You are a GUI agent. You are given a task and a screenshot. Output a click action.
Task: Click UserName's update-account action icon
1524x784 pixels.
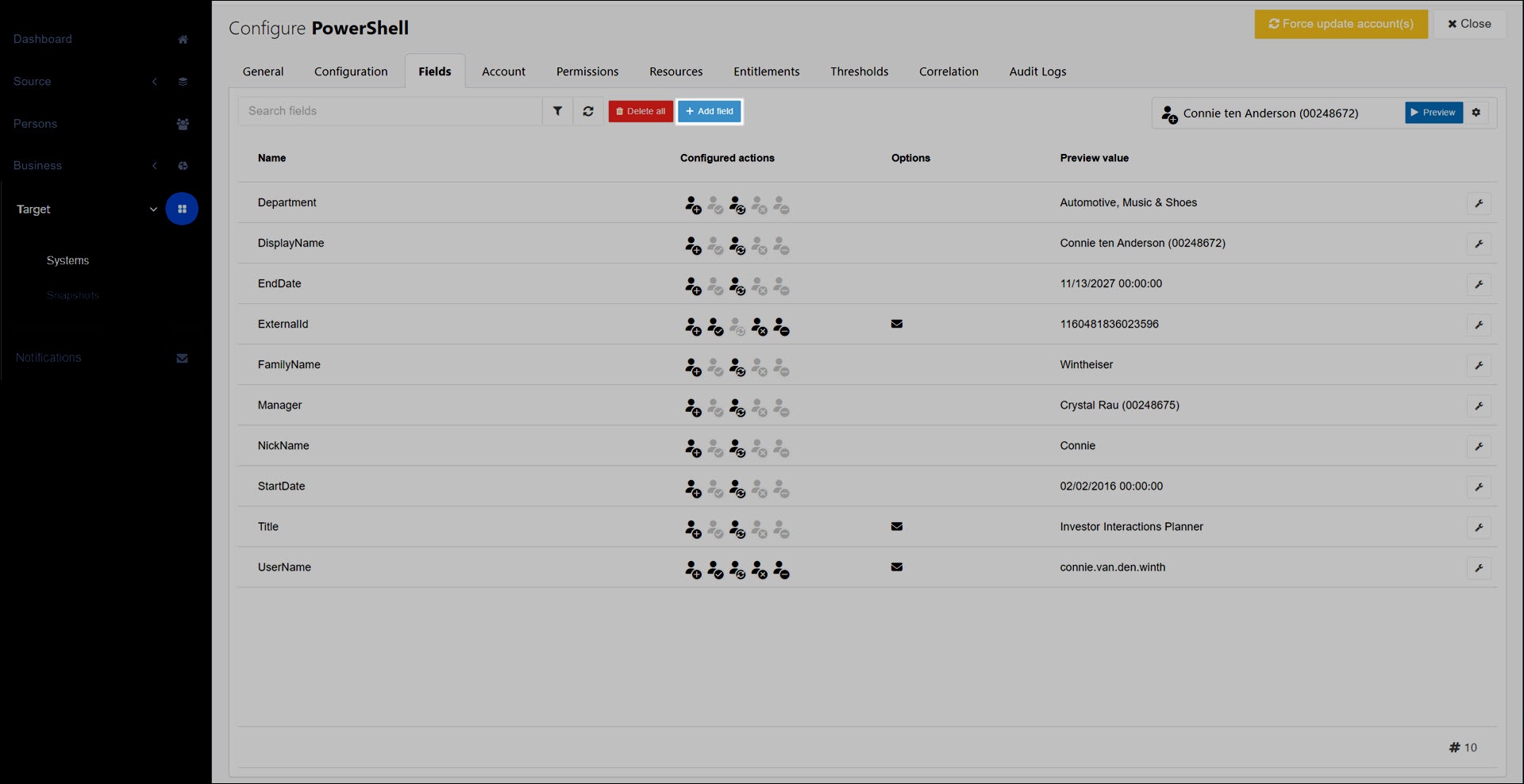pyautogui.click(x=737, y=569)
